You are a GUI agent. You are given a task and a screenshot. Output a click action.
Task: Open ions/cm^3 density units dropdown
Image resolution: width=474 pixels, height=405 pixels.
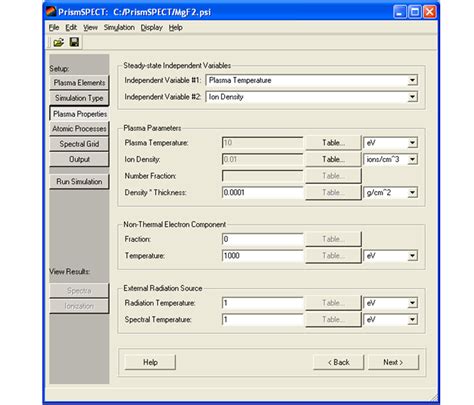[x=412, y=159]
